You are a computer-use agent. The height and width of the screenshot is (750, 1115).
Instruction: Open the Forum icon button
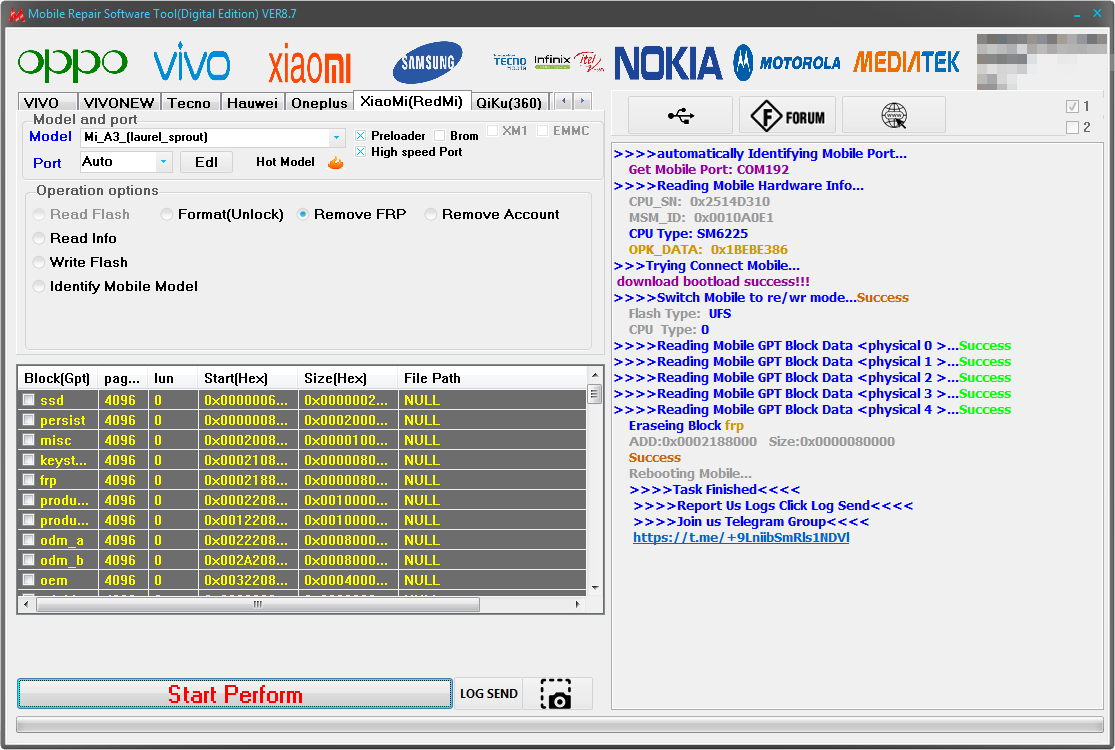(x=787, y=116)
